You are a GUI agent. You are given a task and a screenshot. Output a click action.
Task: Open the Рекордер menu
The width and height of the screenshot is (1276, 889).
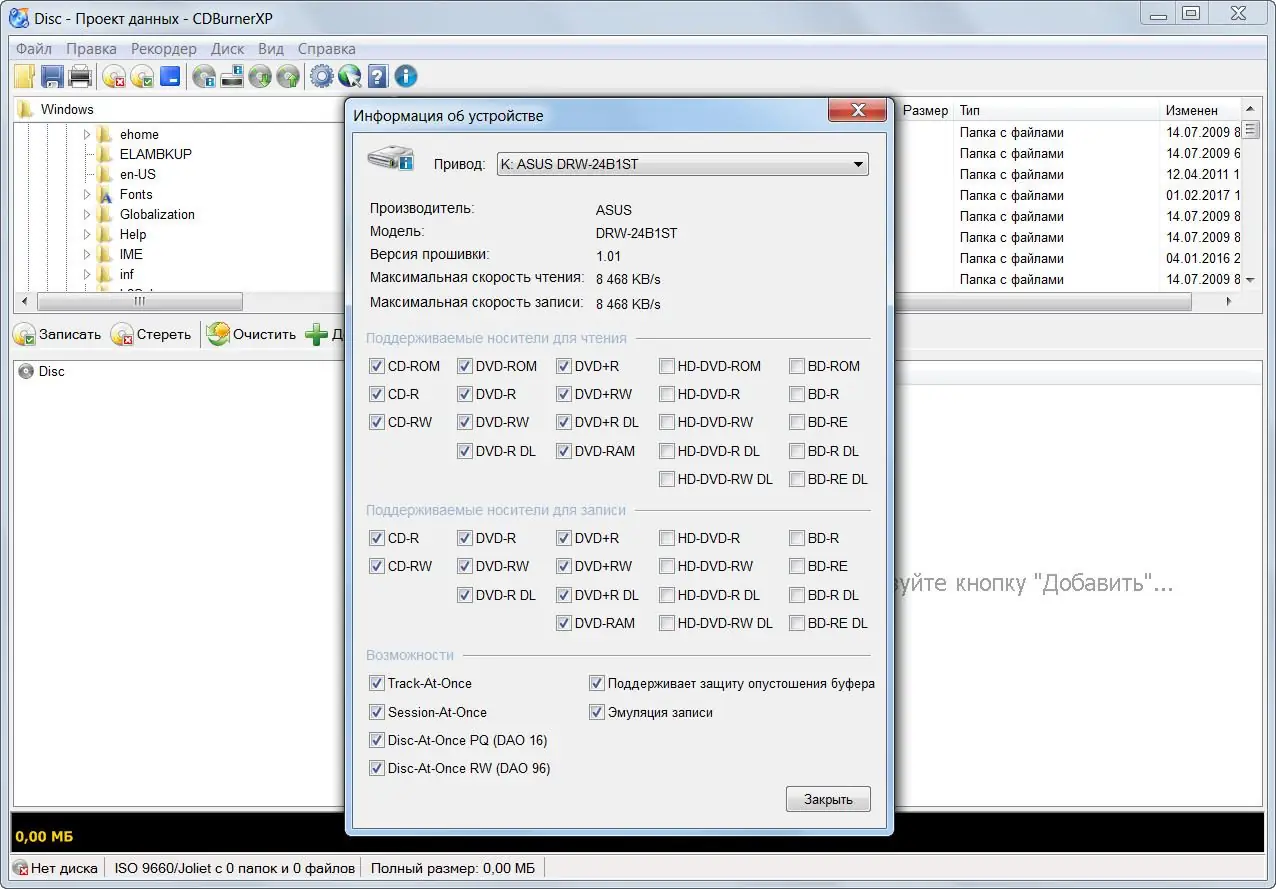(163, 48)
